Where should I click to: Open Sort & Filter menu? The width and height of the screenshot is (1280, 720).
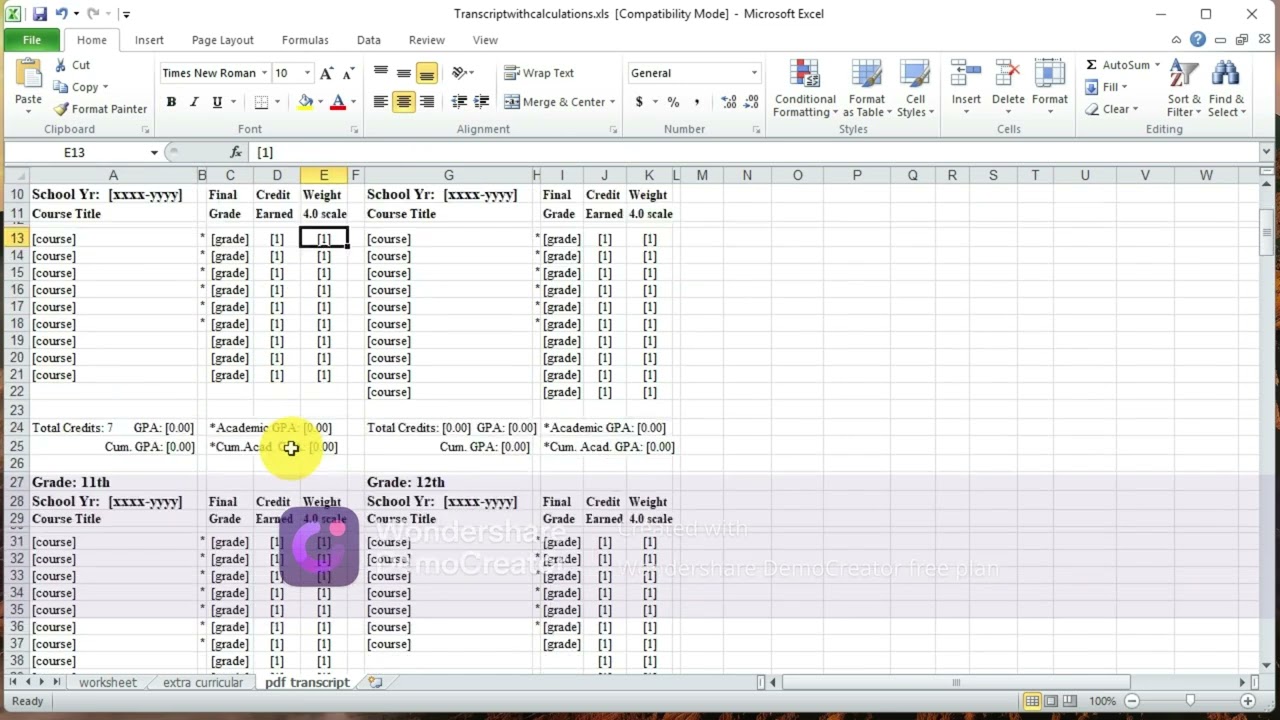(1184, 88)
